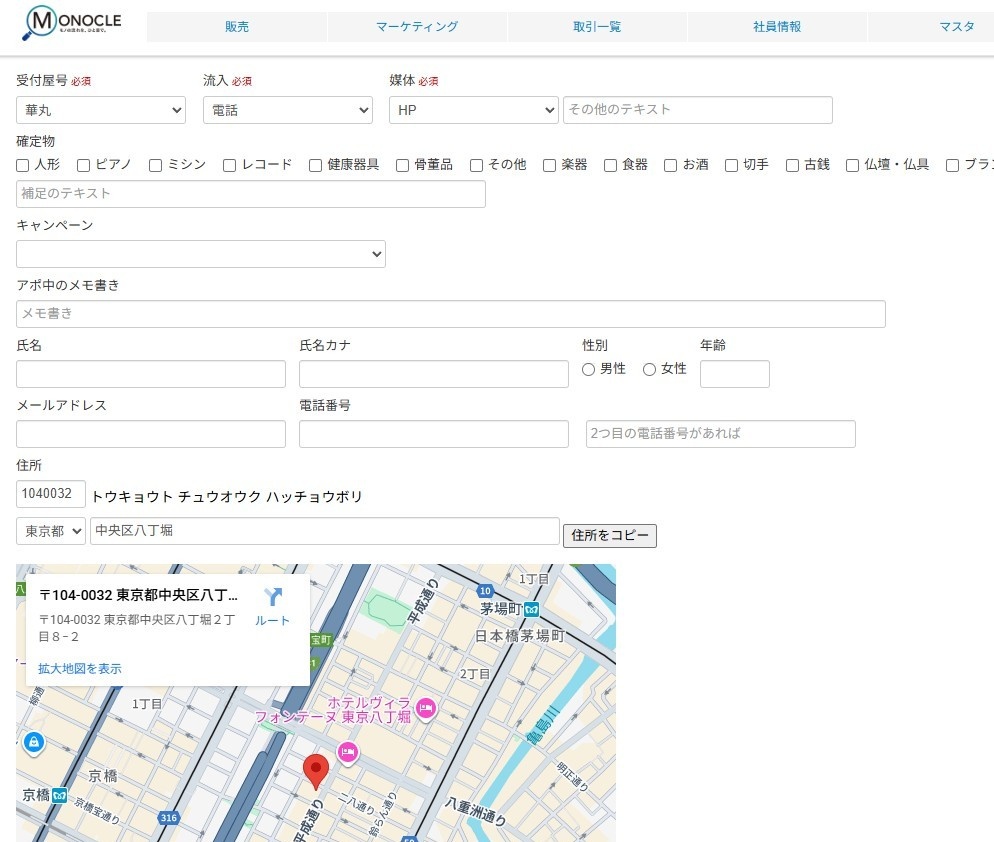Click the Kyobashi station metro icon

60,796
